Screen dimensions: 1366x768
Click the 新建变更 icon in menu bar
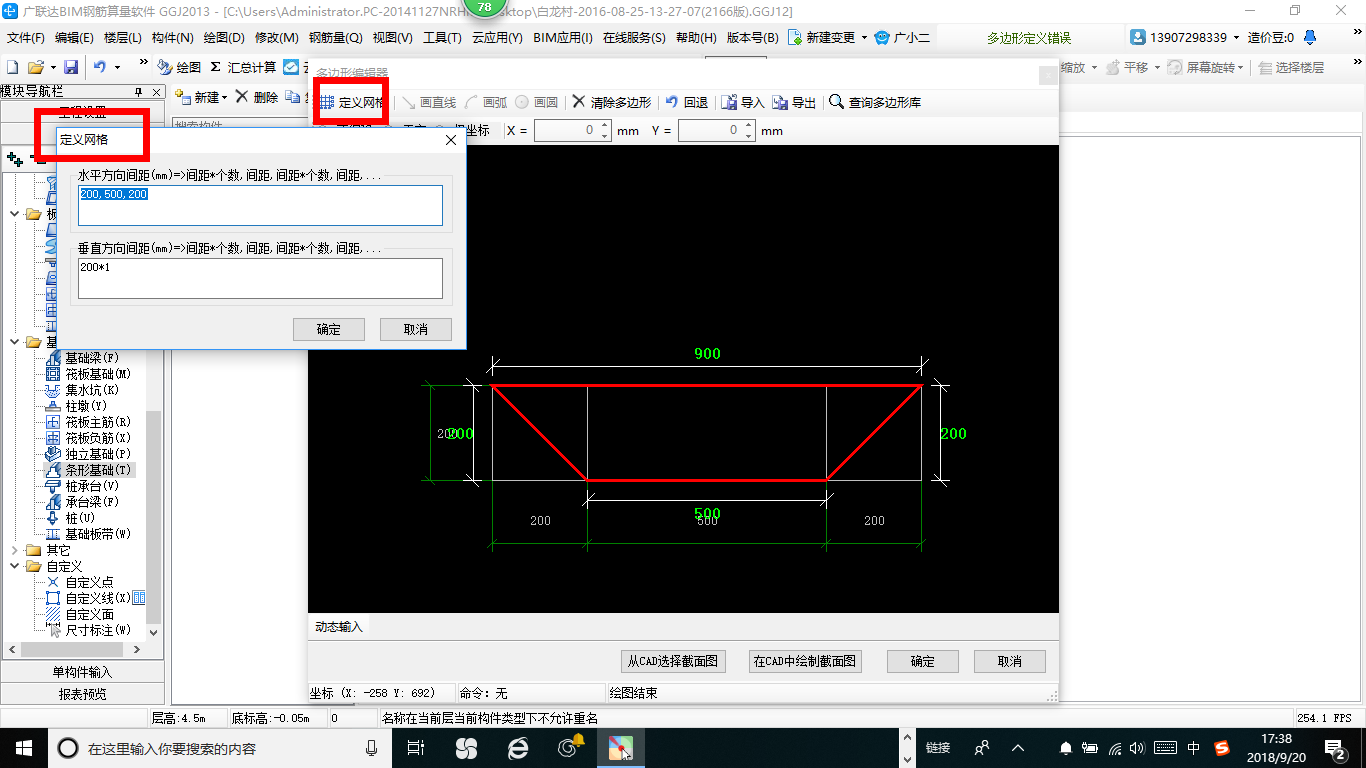click(795, 38)
